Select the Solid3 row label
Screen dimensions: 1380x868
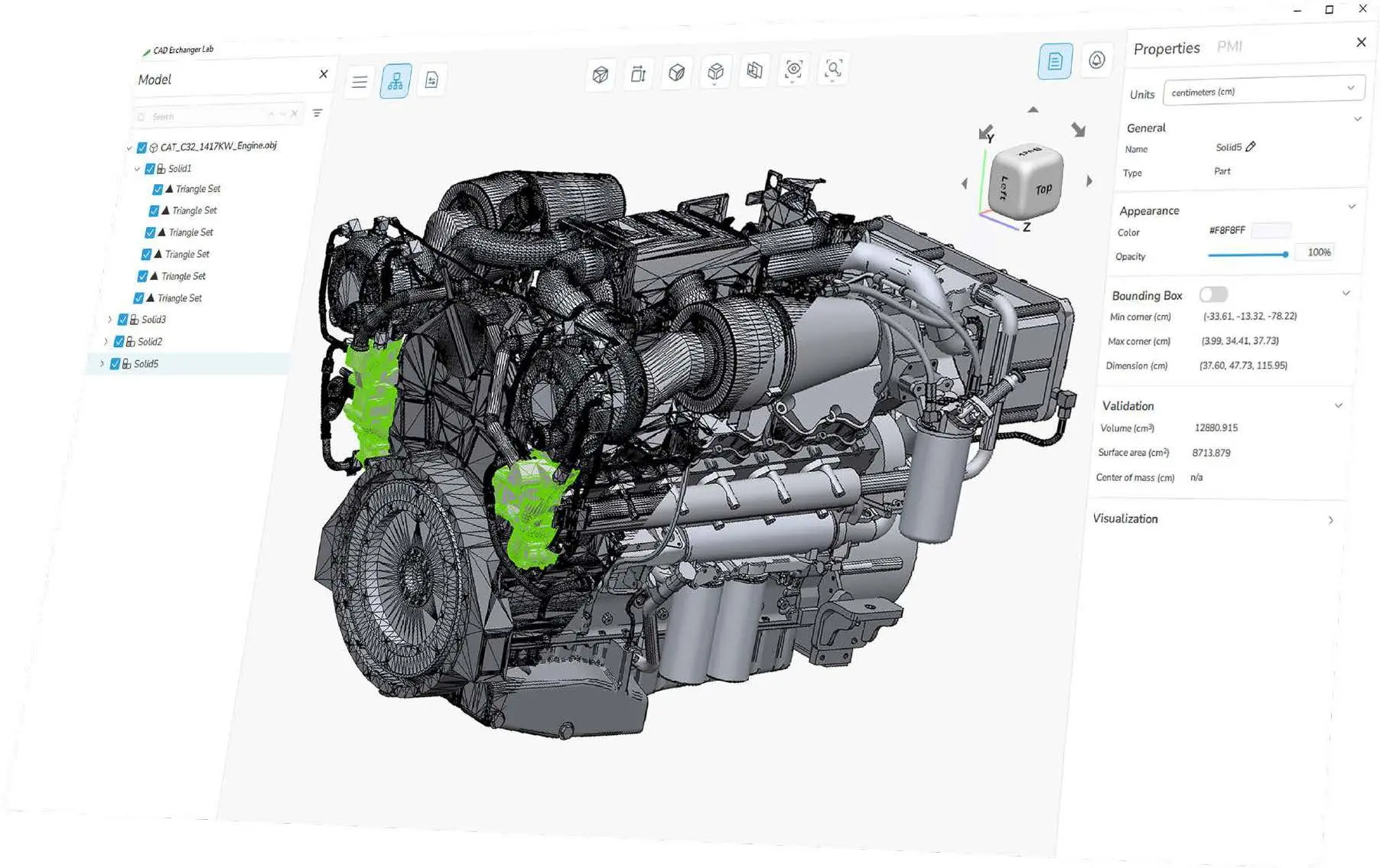[154, 320]
